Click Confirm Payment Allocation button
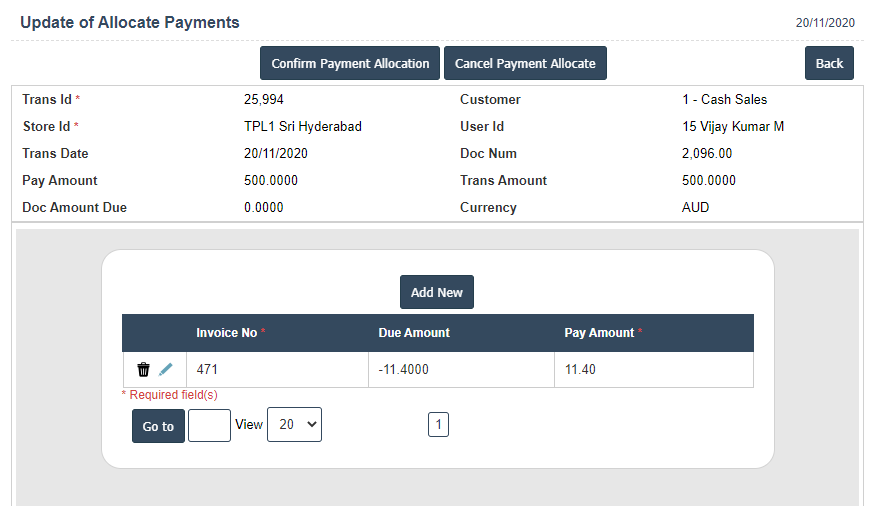This screenshot has height=506, width=878. pyautogui.click(x=350, y=63)
